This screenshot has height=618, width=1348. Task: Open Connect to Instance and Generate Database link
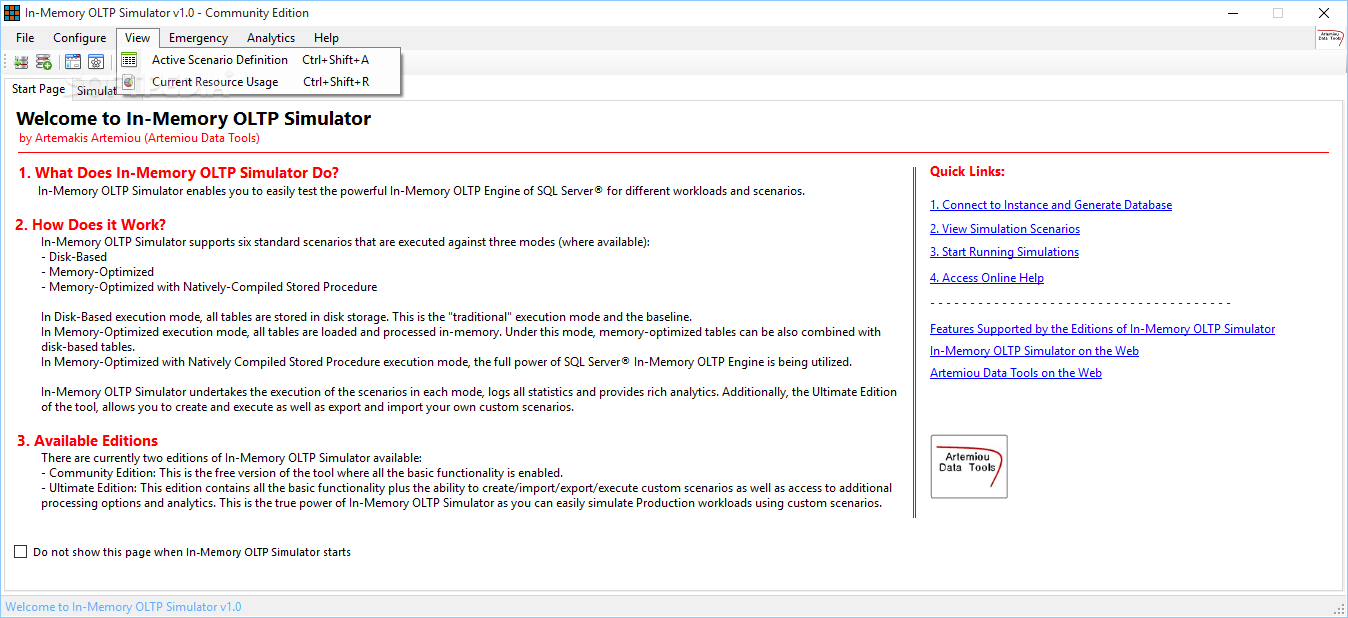[1051, 205]
